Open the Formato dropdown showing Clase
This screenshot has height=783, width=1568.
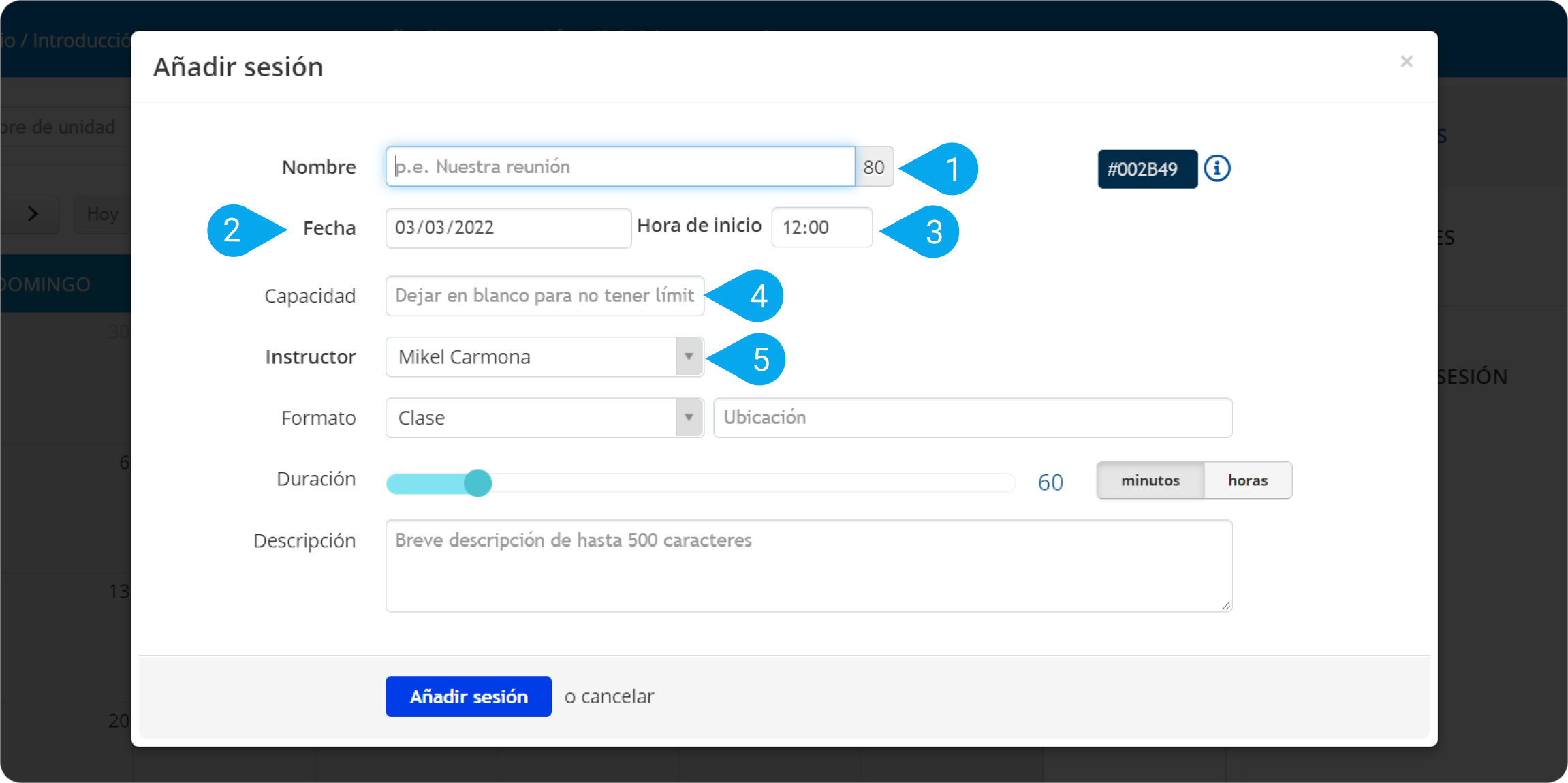click(x=545, y=418)
